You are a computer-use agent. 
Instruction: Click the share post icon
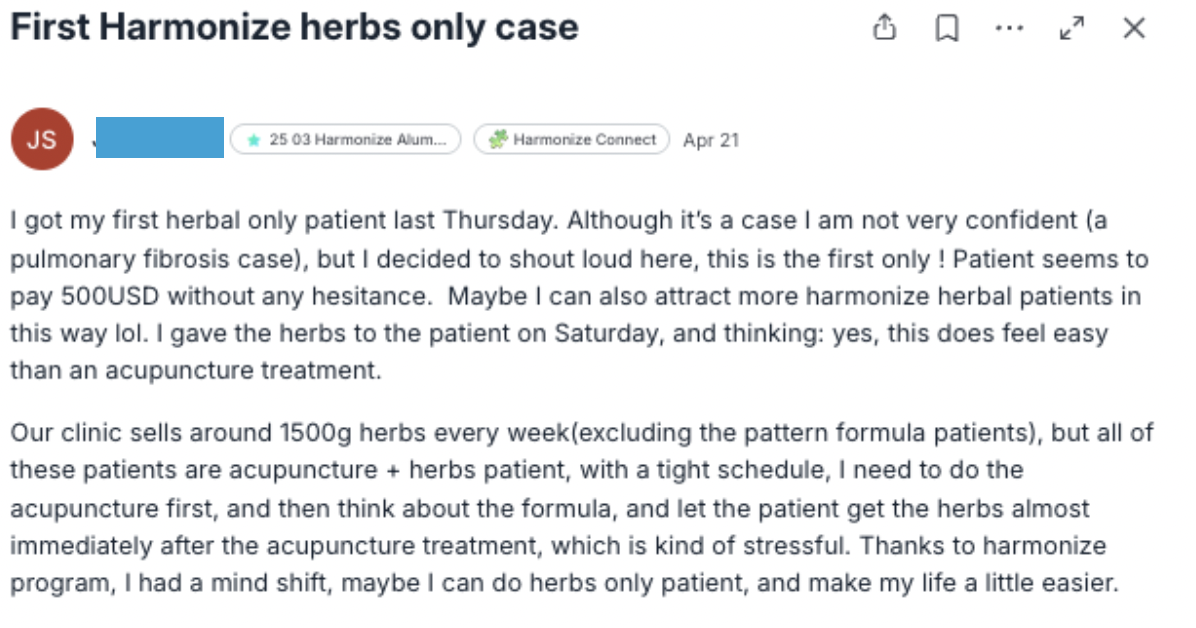coord(884,28)
